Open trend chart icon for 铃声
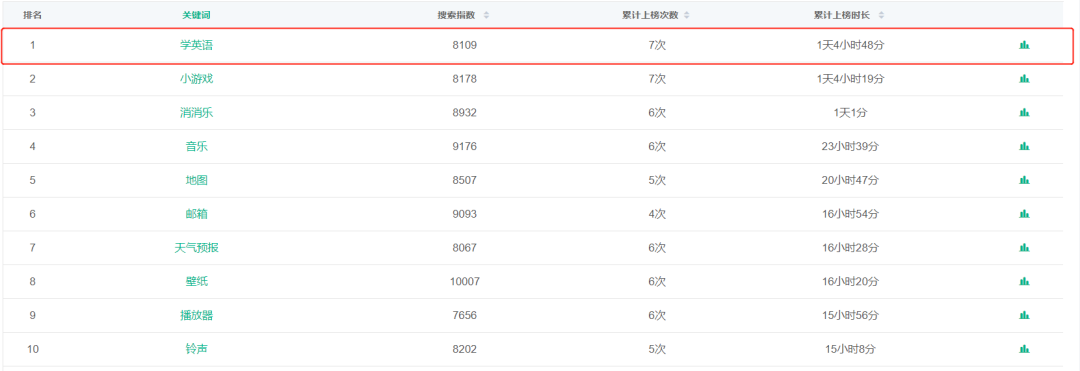The height and width of the screenshot is (371, 1080). [x=1024, y=349]
